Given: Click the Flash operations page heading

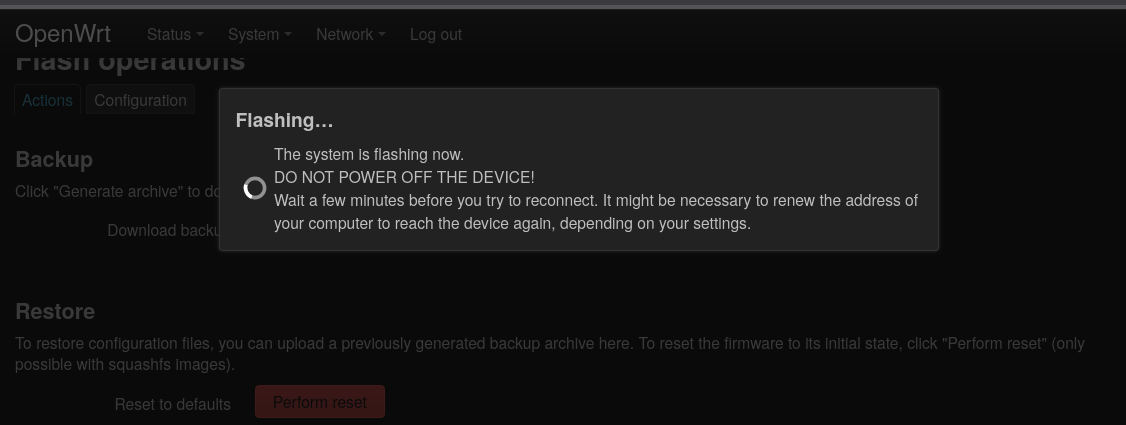Looking at the screenshot, I should [x=130, y=64].
